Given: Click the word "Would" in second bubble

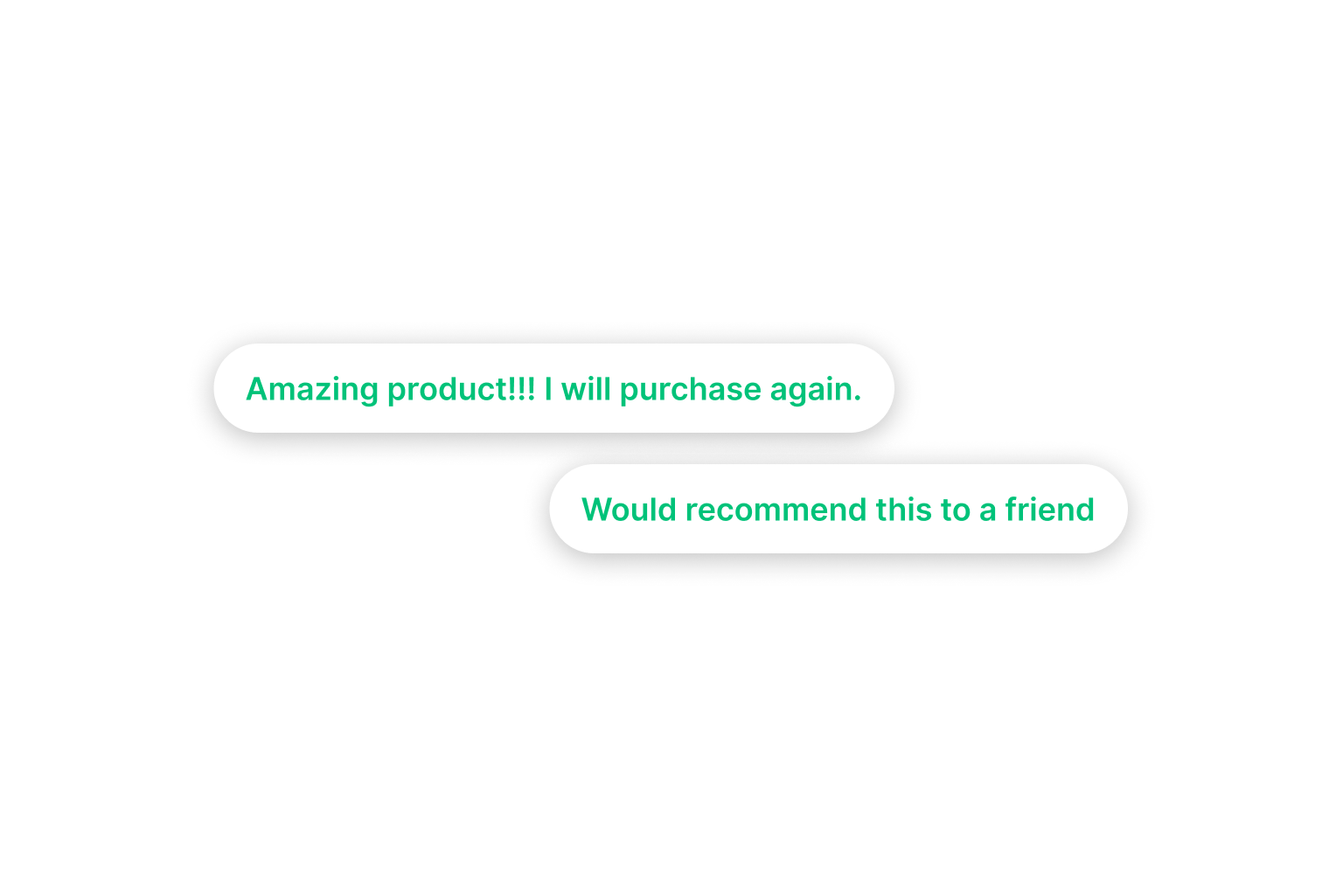Looking at the screenshot, I should 630,509.
